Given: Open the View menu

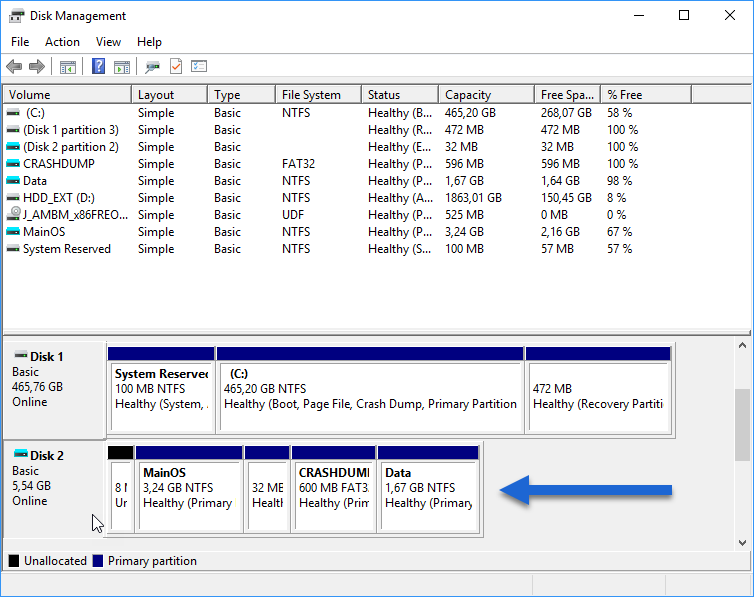Looking at the screenshot, I should tap(108, 42).
